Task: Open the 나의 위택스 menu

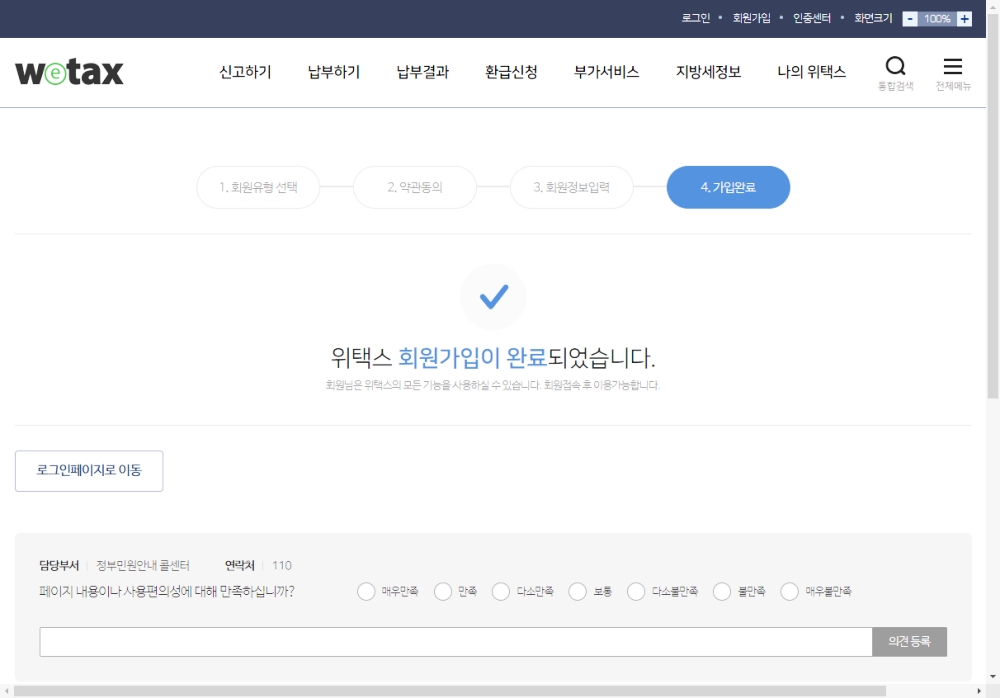Action: (x=811, y=72)
